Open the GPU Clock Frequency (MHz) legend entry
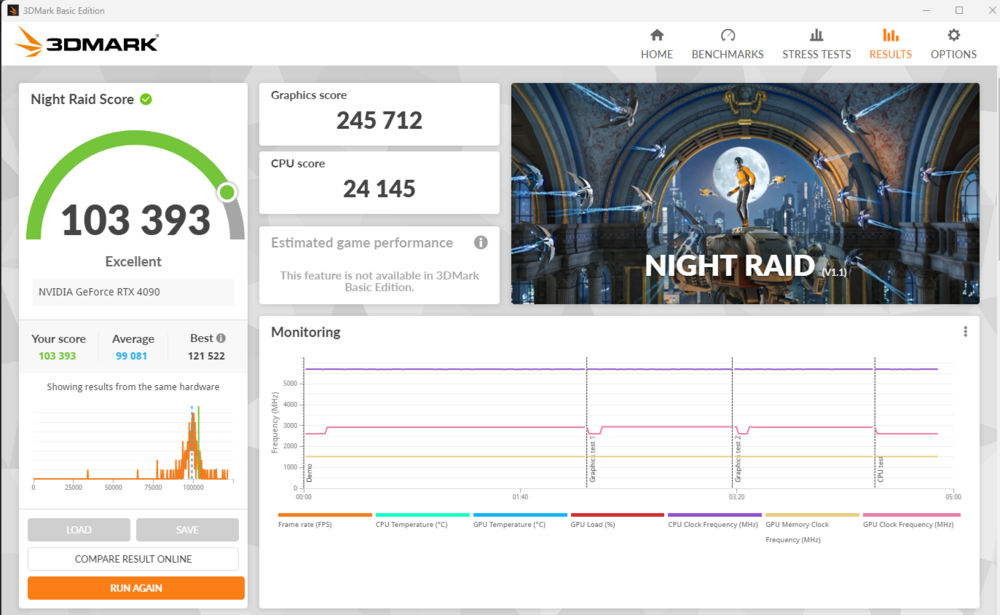 (x=910, y=522)
